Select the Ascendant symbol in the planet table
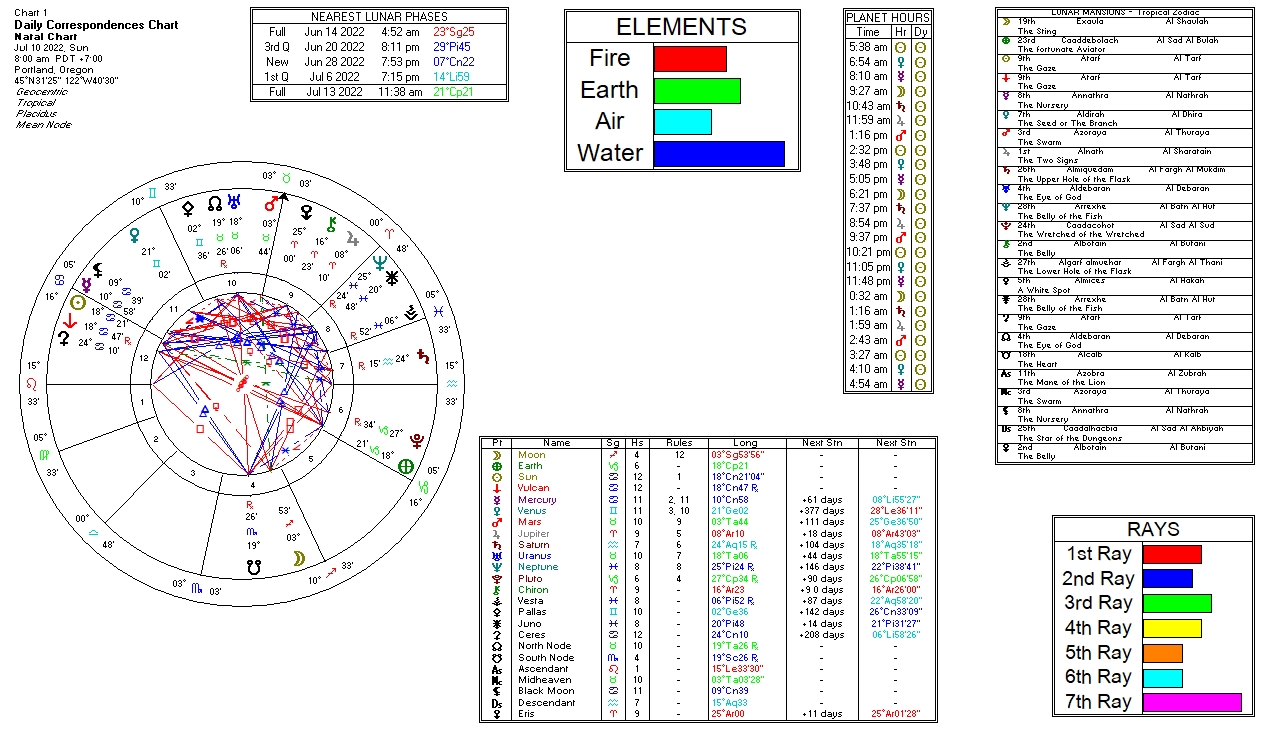1267x741 pixels. click(497, 669)
